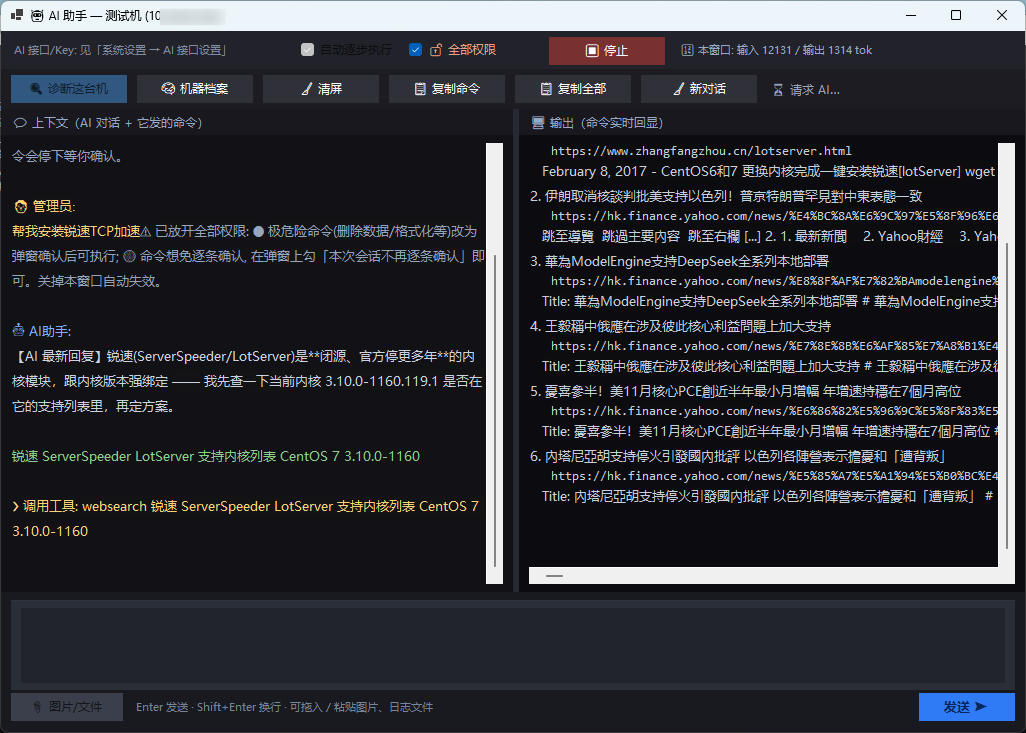Copy everything with 复制全部
This screenshot has width=1026, height=733.
pos(573,89)
